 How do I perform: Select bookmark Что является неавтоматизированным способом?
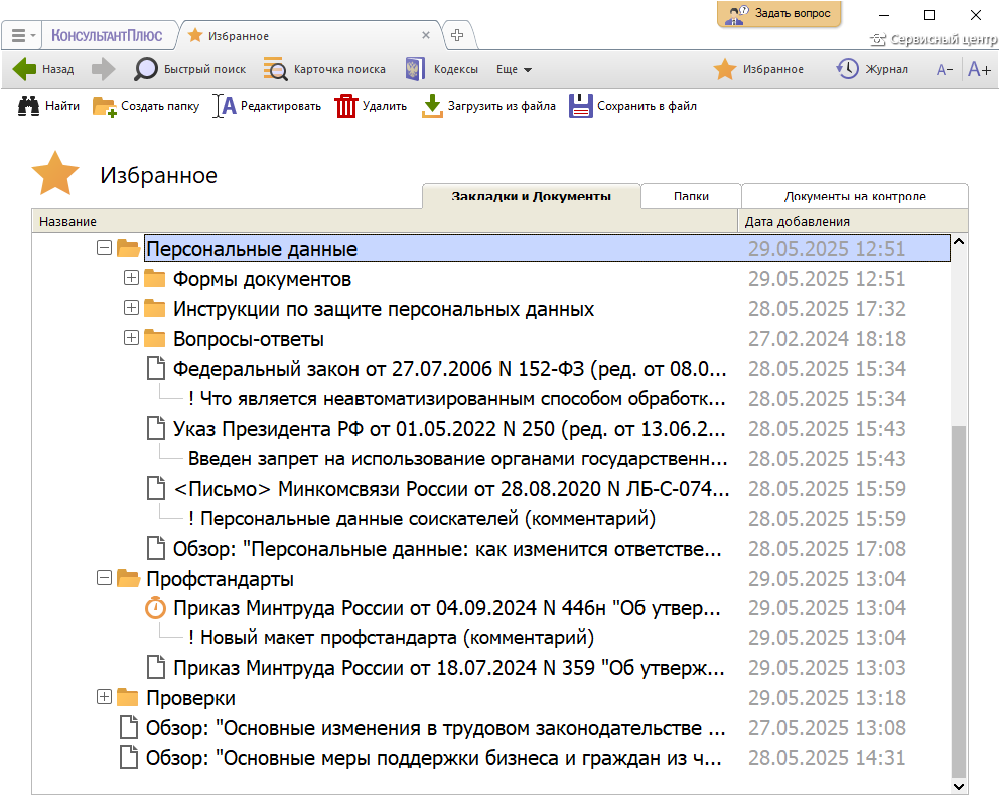457,399
